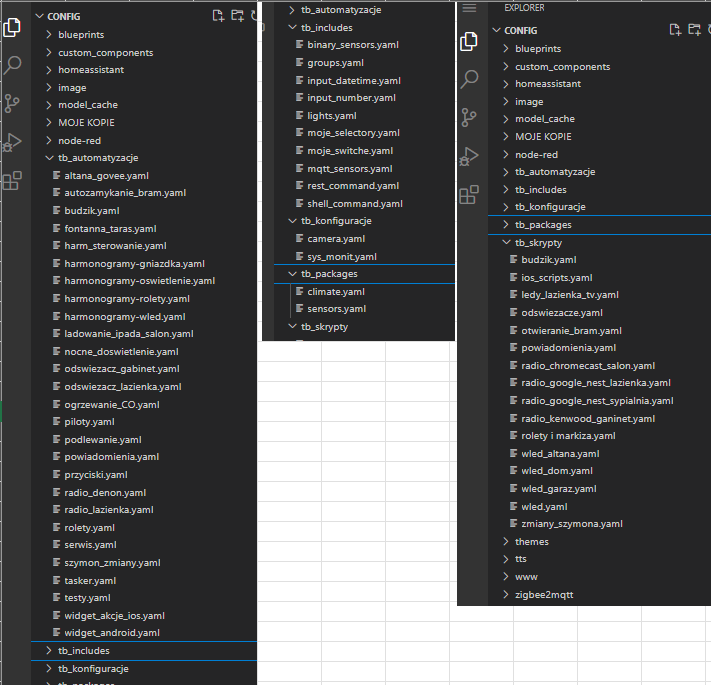Click New File icon in left CONFIG header

click(x=218, y=16)
